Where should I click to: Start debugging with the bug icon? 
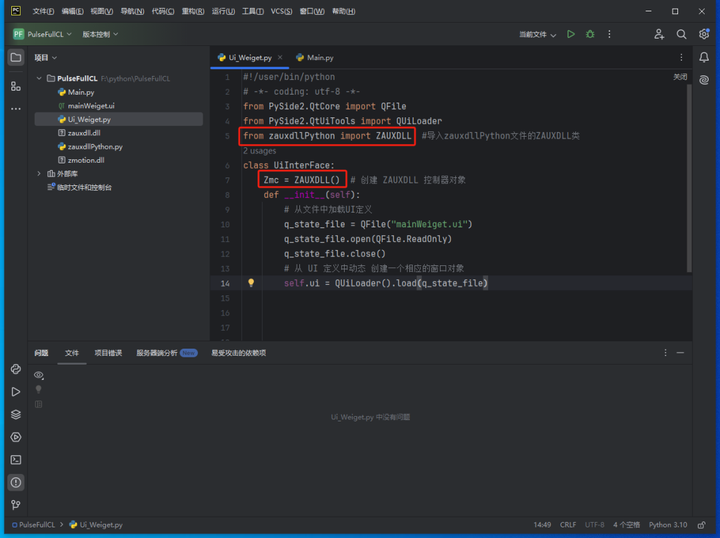coord(590,34)
